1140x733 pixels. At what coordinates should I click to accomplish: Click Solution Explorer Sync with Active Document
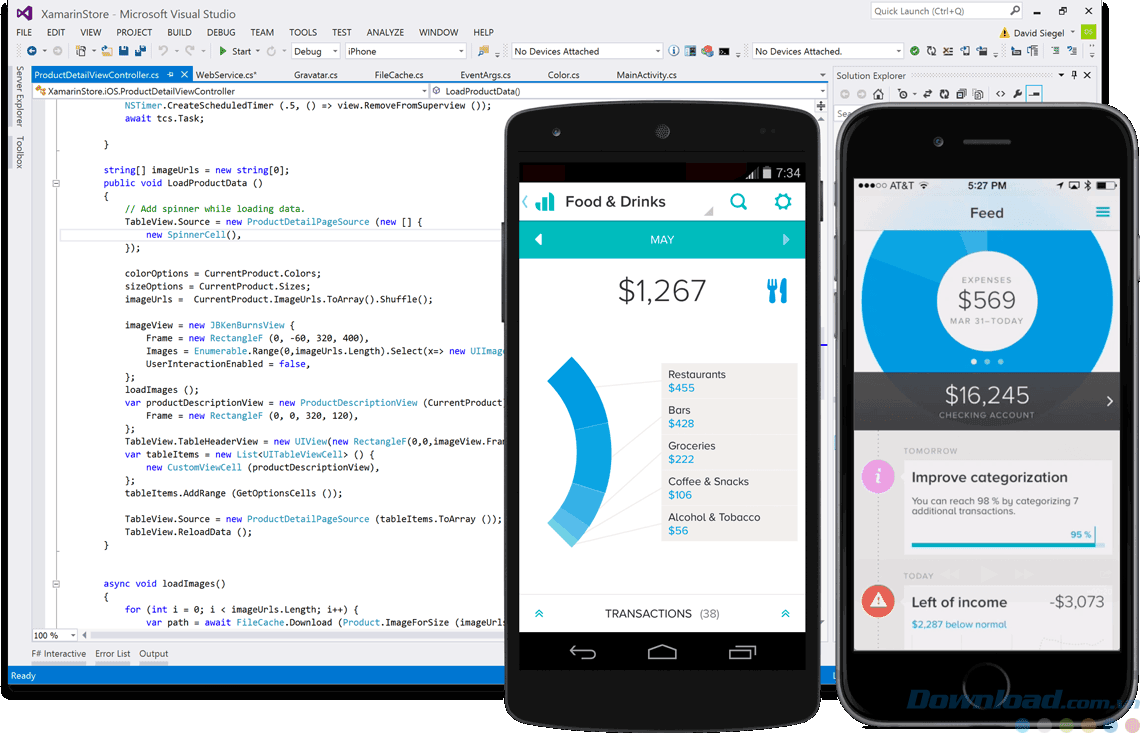(x=927, y=94)
